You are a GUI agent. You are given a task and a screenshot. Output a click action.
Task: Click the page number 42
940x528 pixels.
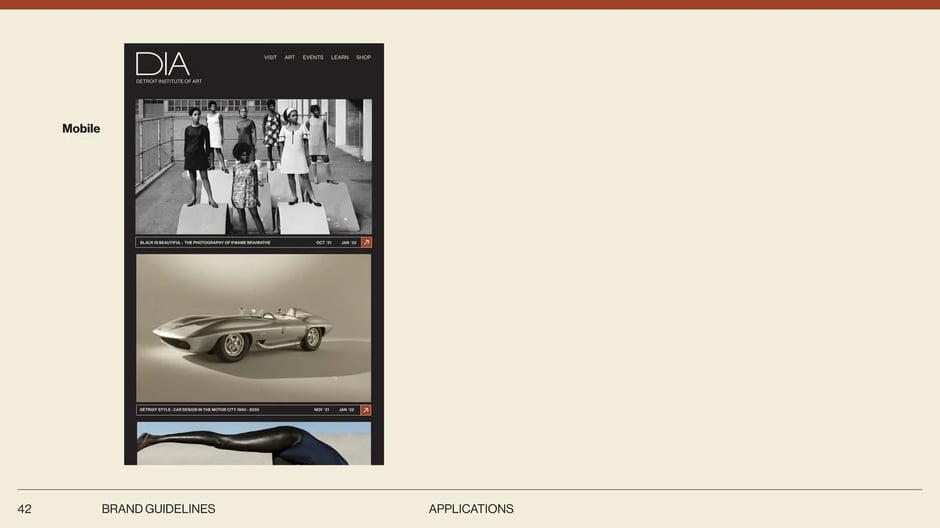(x=25, y=509)
